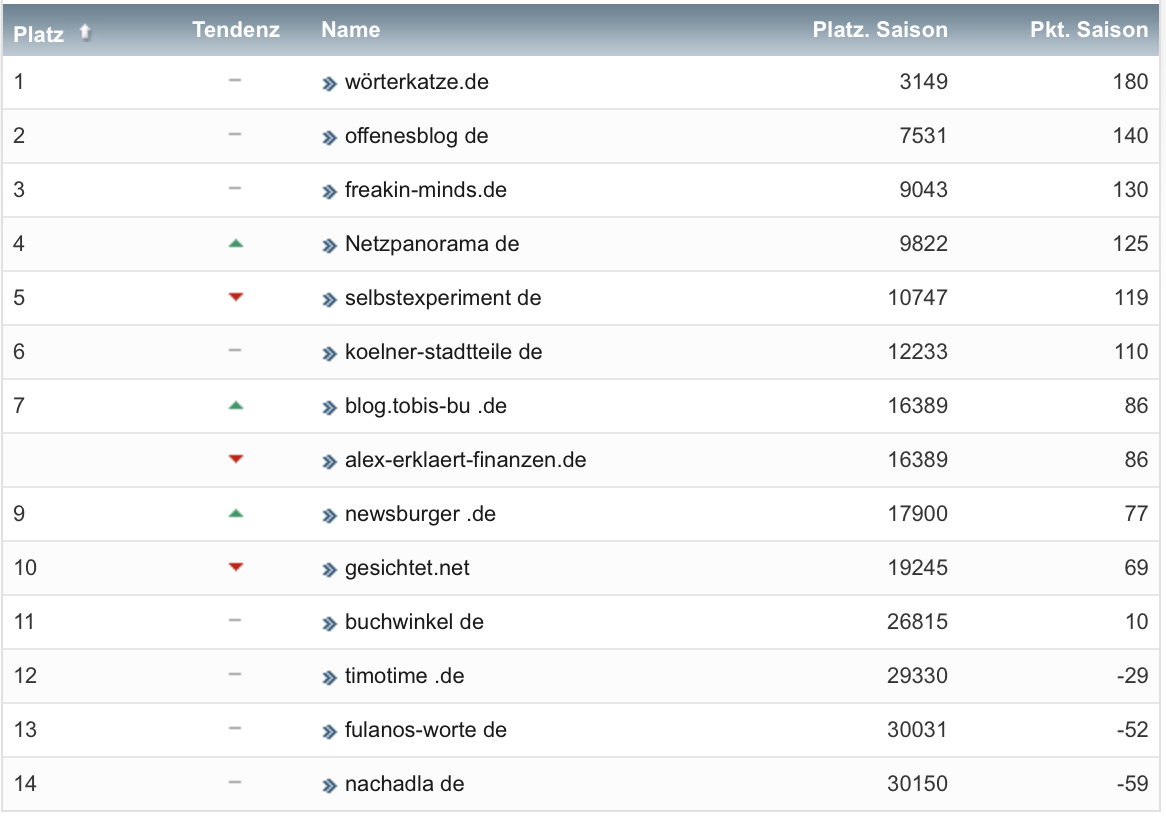Click the arrow icon before newsburger .de

point(329,516)
